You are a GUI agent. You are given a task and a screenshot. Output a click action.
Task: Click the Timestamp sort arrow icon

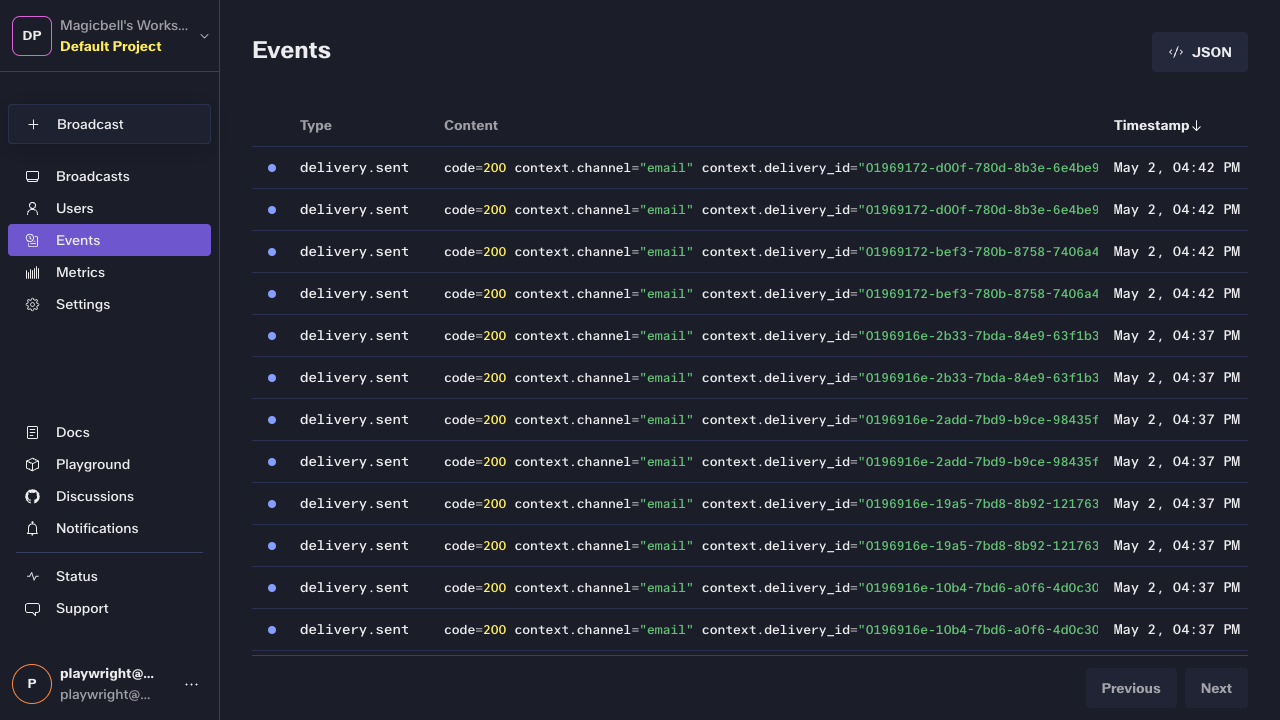click(x=1197, y=126)
